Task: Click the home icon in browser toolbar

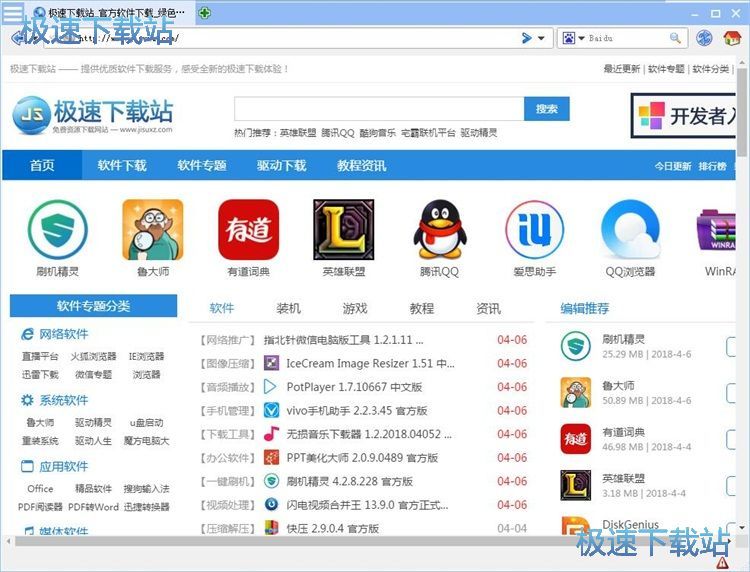Action: 732,38
